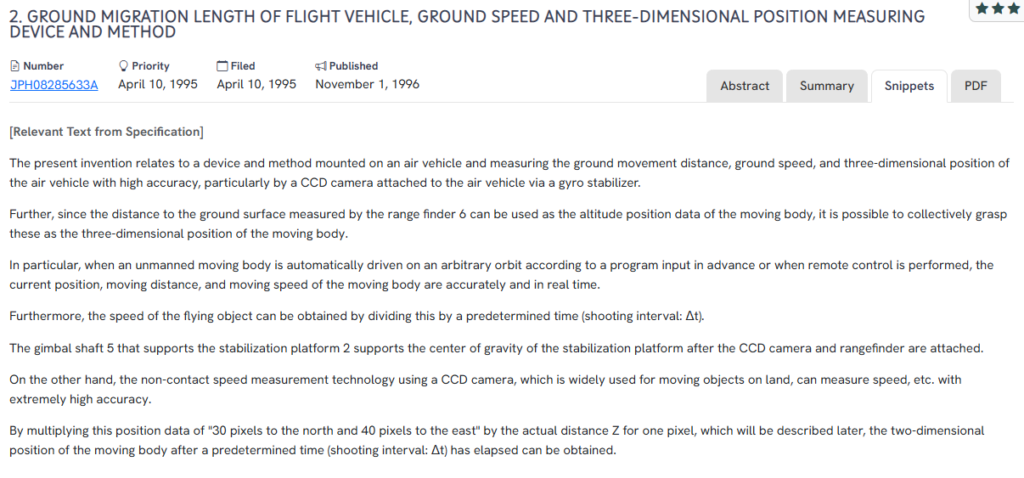
Task: Click the middle star in the rating
Action: tap(998, 9)
